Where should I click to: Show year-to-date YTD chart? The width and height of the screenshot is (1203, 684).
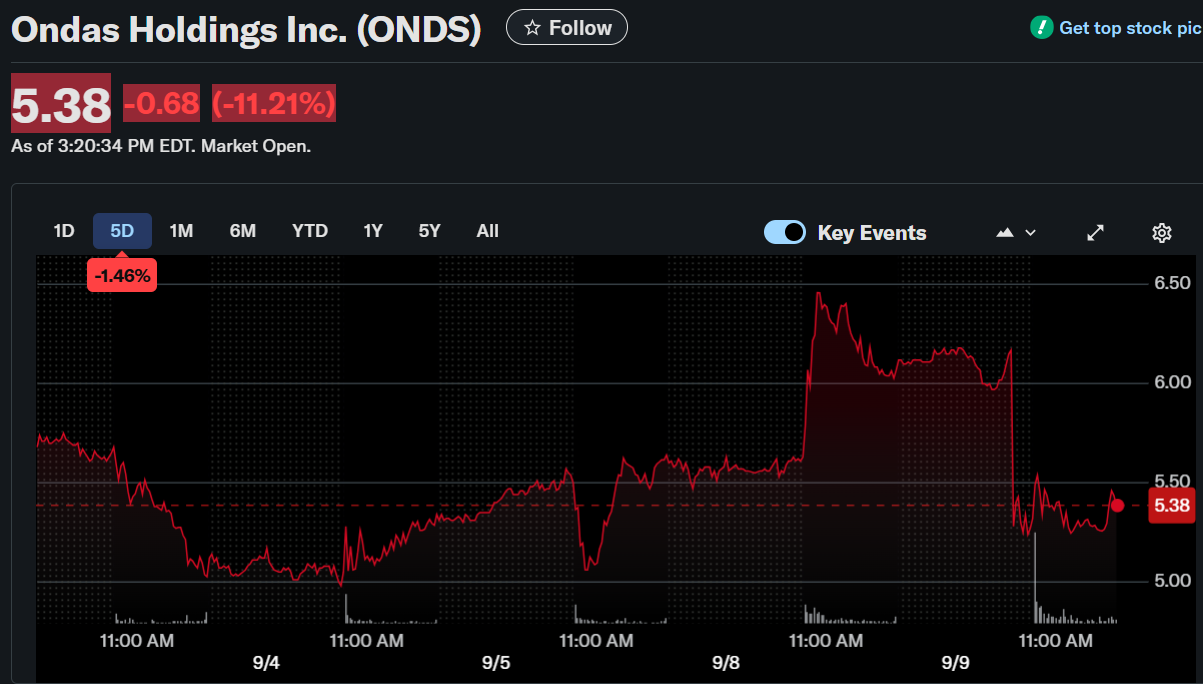click(310, 231)
